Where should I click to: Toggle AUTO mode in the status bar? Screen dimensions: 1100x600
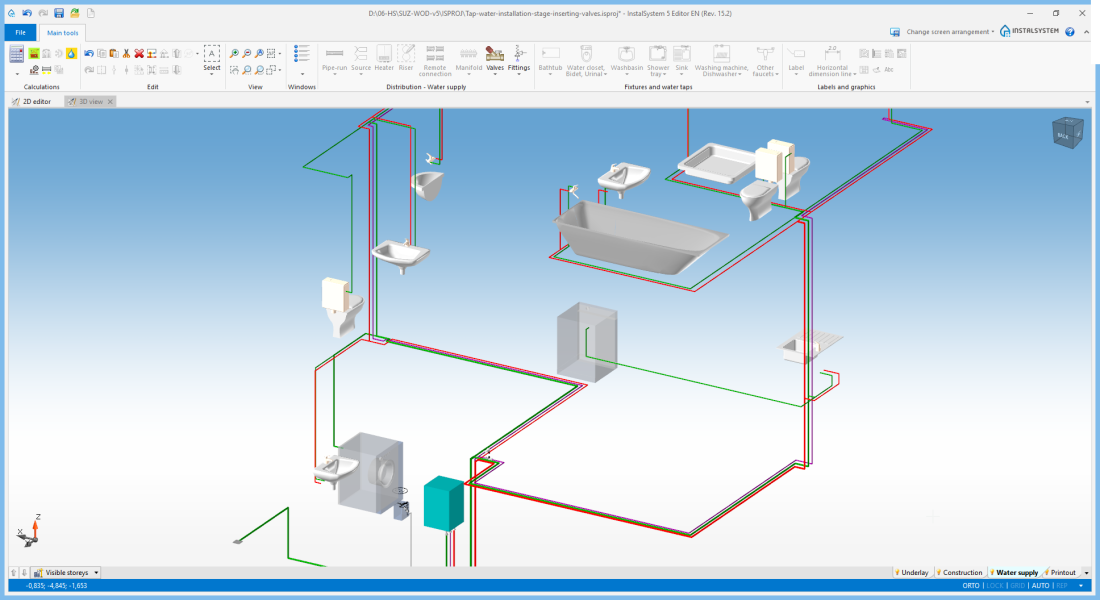click(x=1040, y=585)
